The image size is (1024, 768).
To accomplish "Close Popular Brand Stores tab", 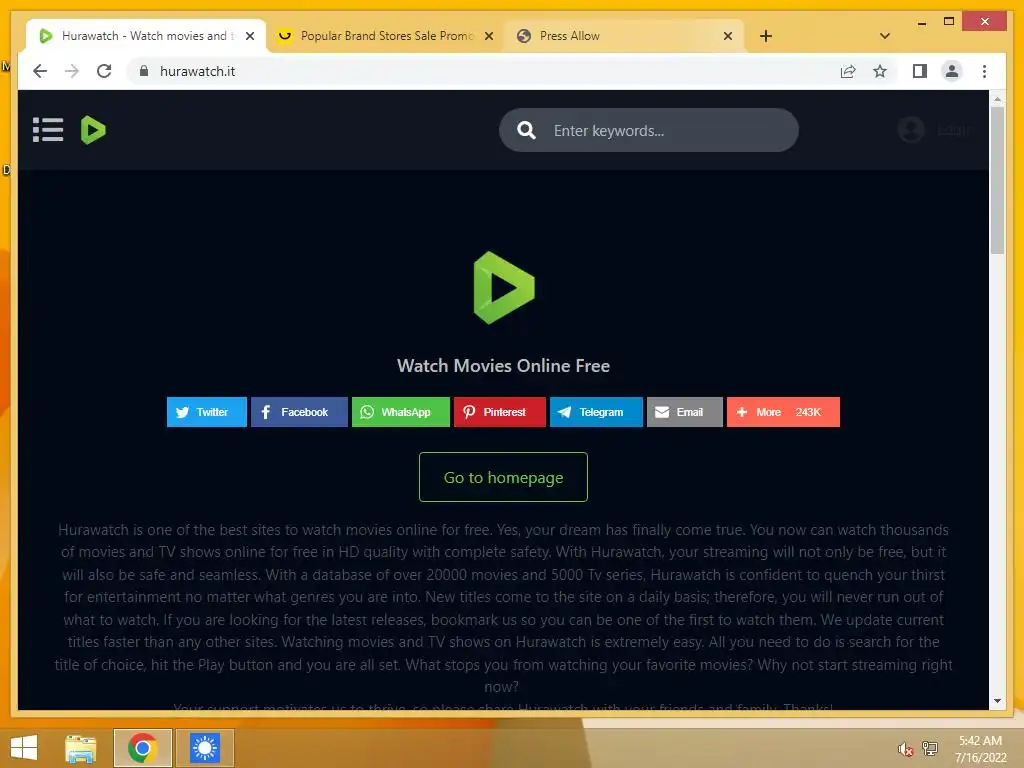I will point(488,36).
